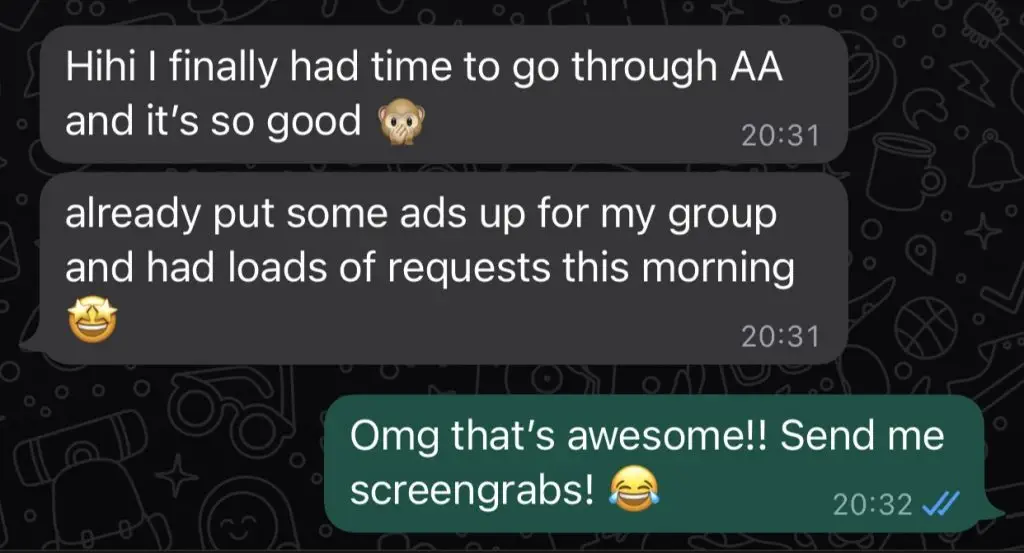This screenshot has height=553, width=1024.
Task: Click the laughing tears emoji
Action: coord(633,488)
